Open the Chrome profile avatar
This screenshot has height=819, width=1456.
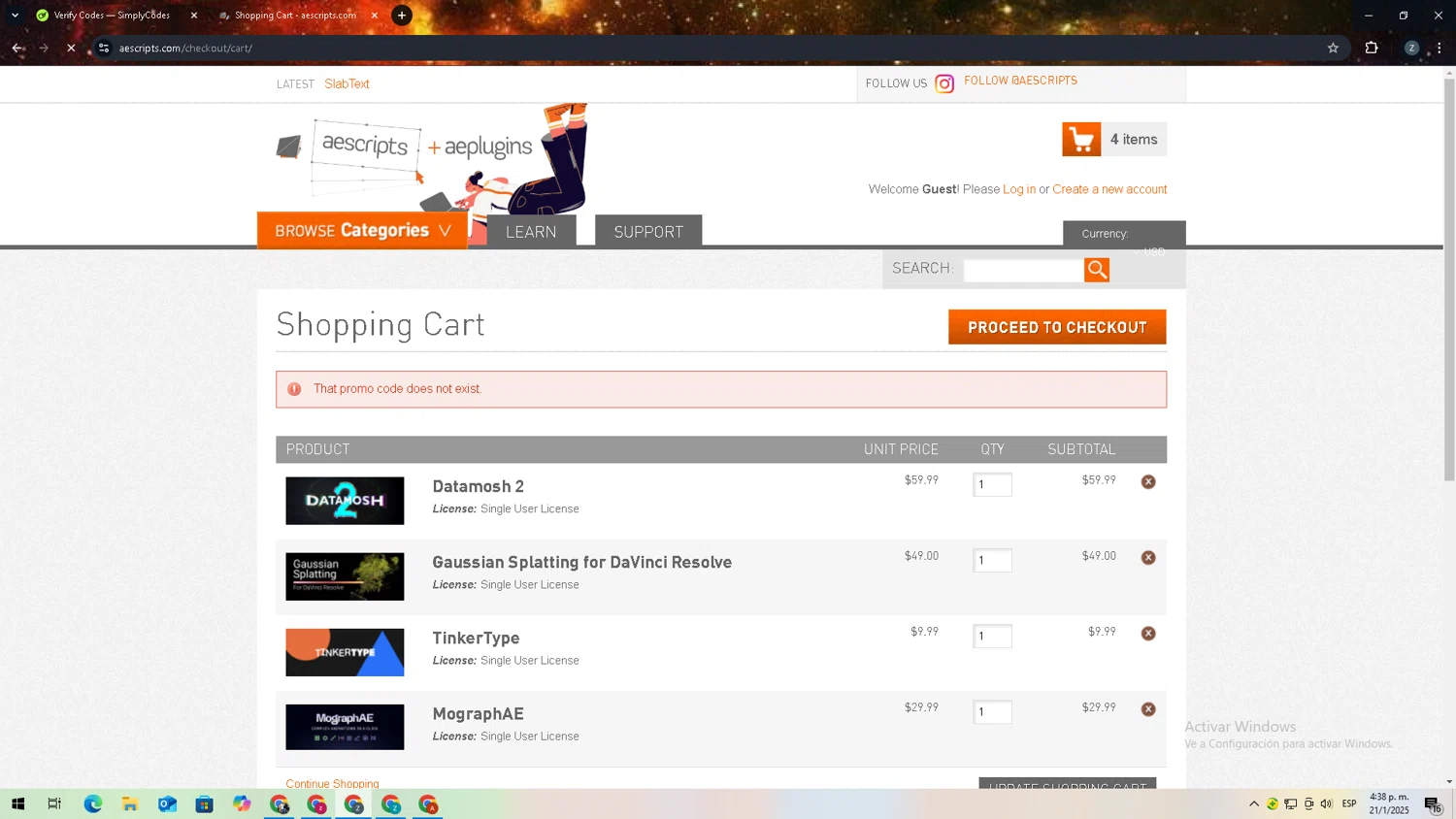[1411, 48]
